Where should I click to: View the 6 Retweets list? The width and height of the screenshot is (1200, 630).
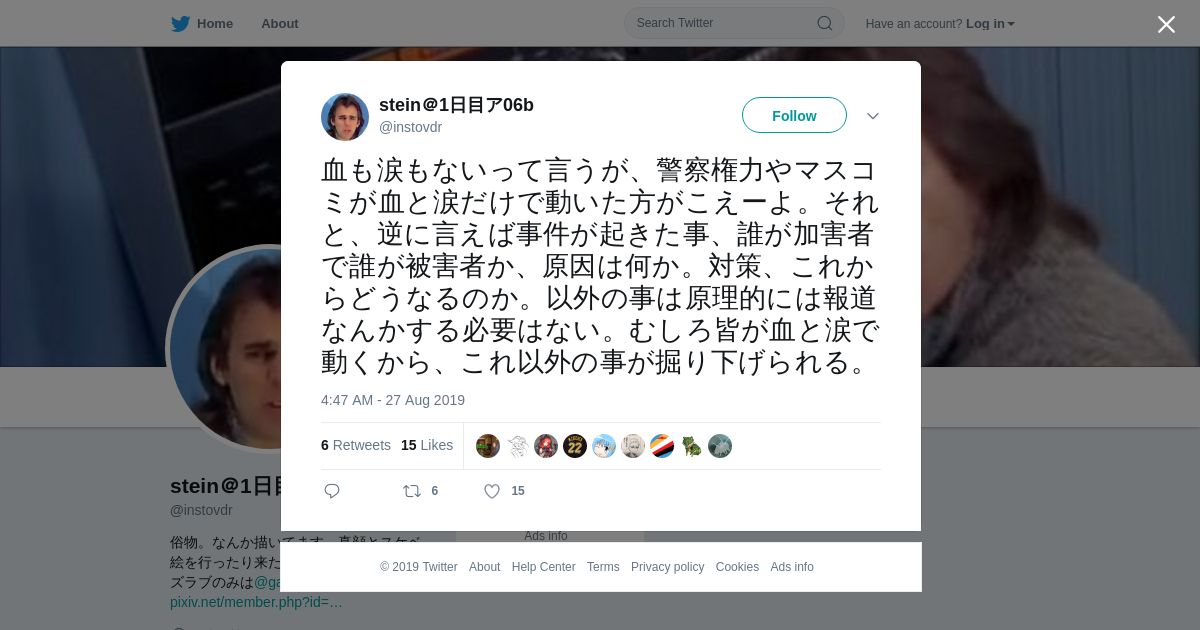pos(356,445)
